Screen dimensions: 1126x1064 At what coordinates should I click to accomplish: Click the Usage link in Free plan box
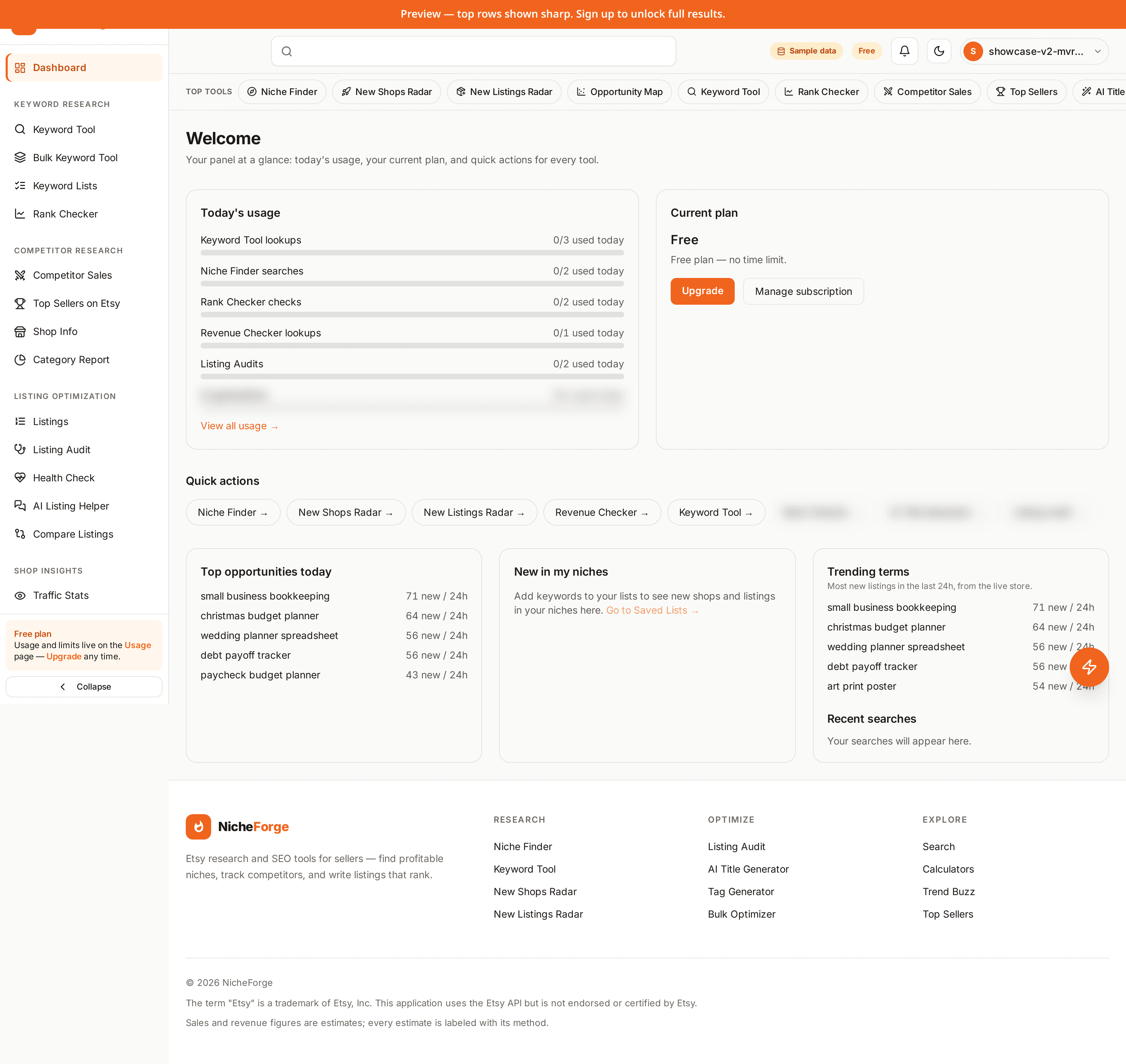[138, 645]
